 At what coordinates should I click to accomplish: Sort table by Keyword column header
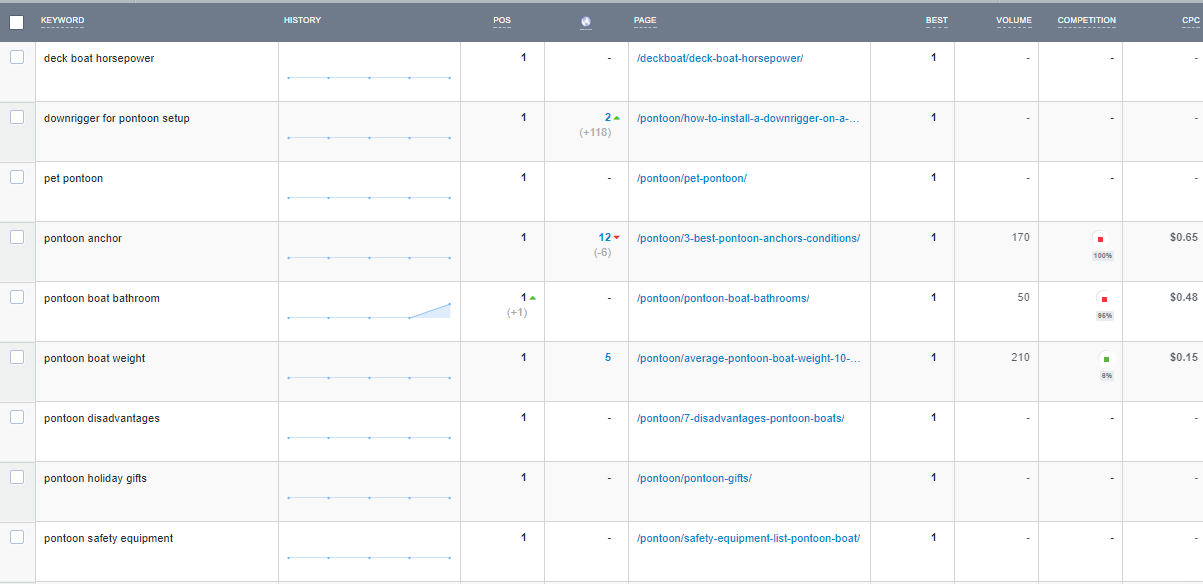[62, 21]
